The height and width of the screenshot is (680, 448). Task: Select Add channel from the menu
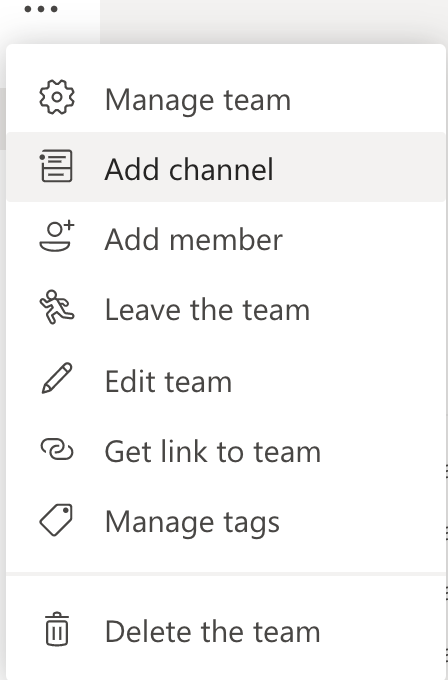tap(189, 169)
